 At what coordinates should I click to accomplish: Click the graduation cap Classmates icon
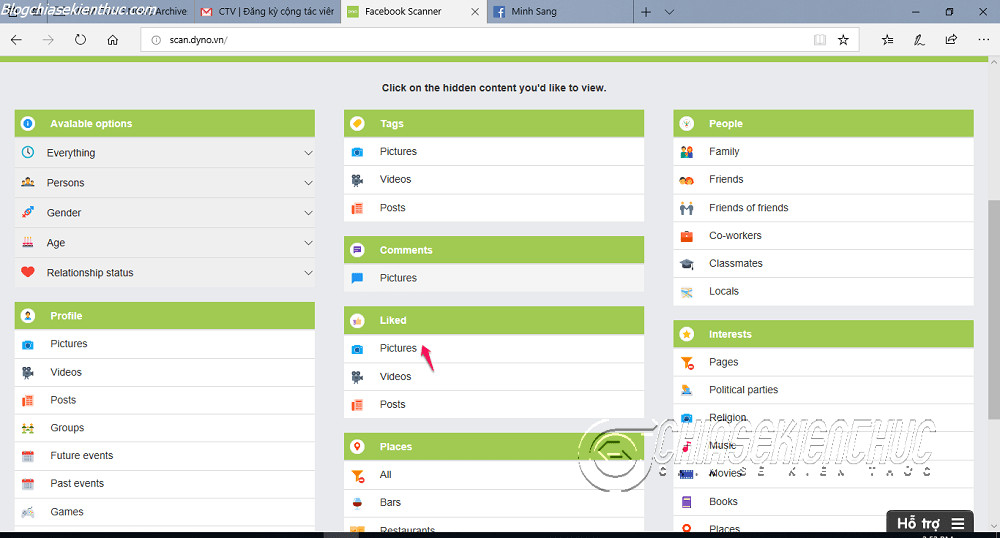tap(687, 264)
